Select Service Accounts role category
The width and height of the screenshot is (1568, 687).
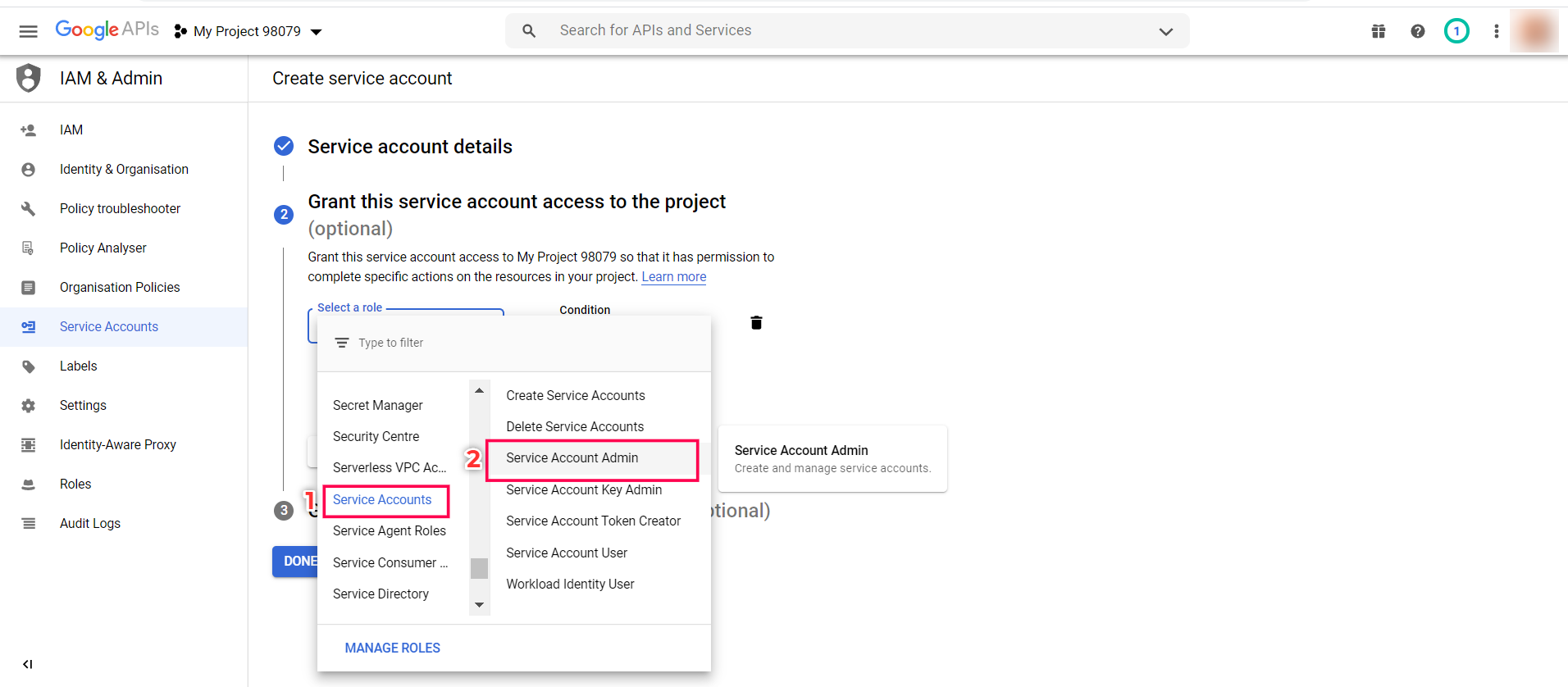coord(382,500)
